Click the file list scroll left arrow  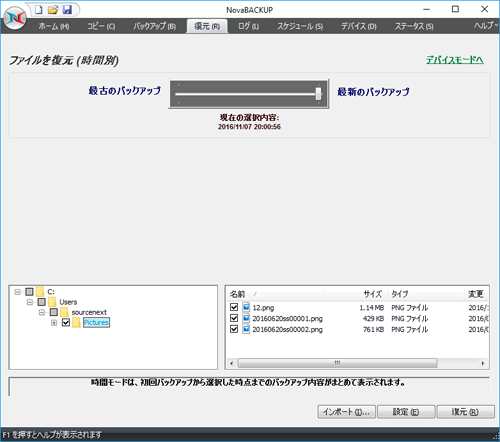coord(232,363)
